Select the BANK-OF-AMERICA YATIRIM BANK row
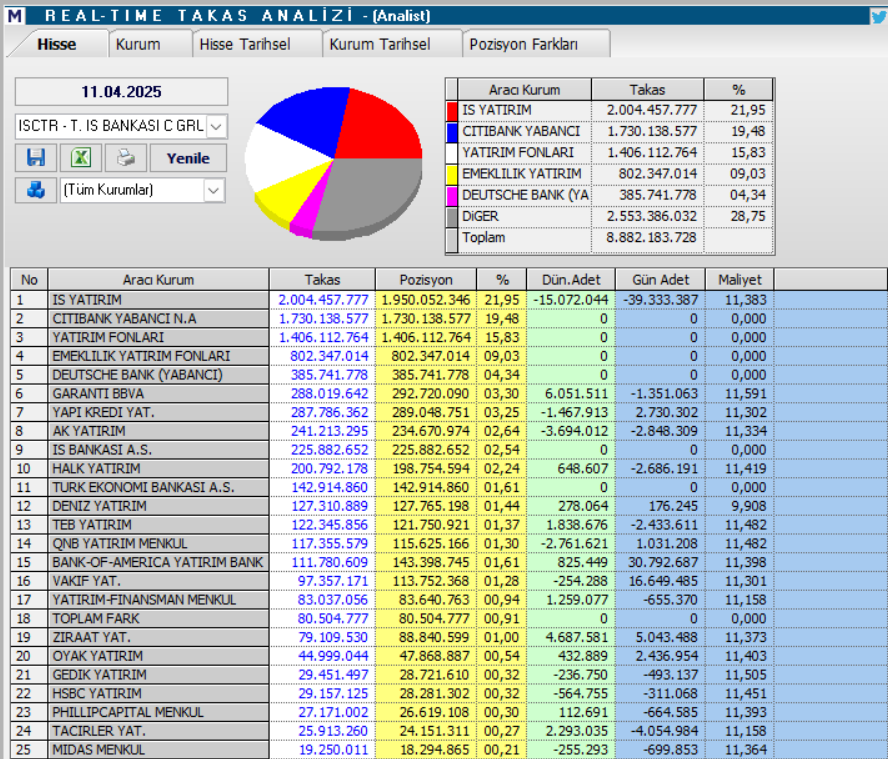Viewport: 888px width, 759px height. [449, 562]
